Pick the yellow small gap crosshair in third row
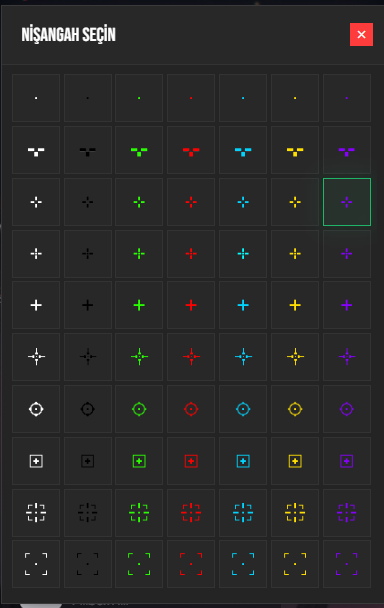Image resolution: width=384 pixels, height=608 pixels. pos(295,202)
